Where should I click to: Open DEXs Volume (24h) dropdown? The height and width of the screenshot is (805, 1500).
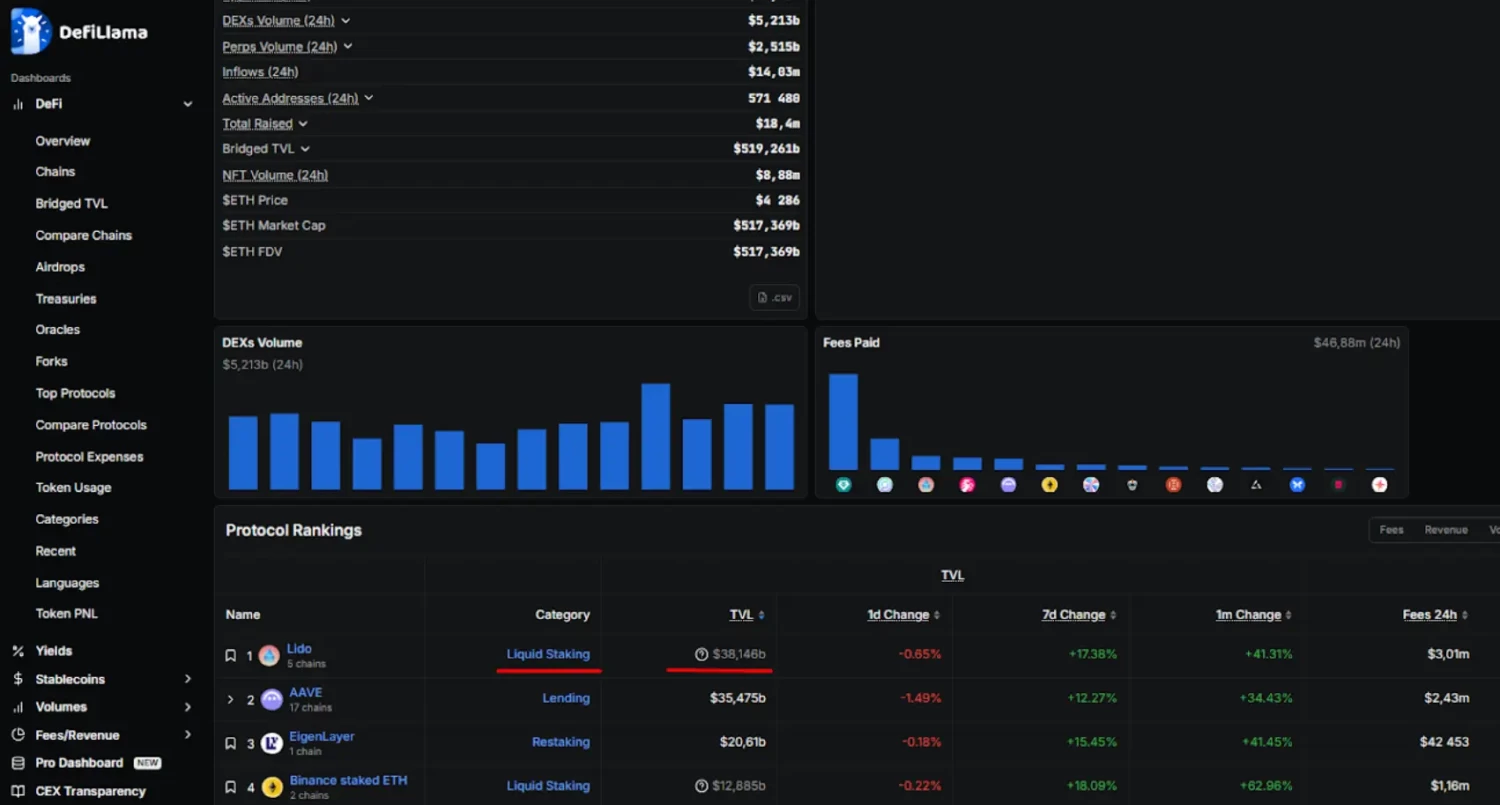(345, 20)
